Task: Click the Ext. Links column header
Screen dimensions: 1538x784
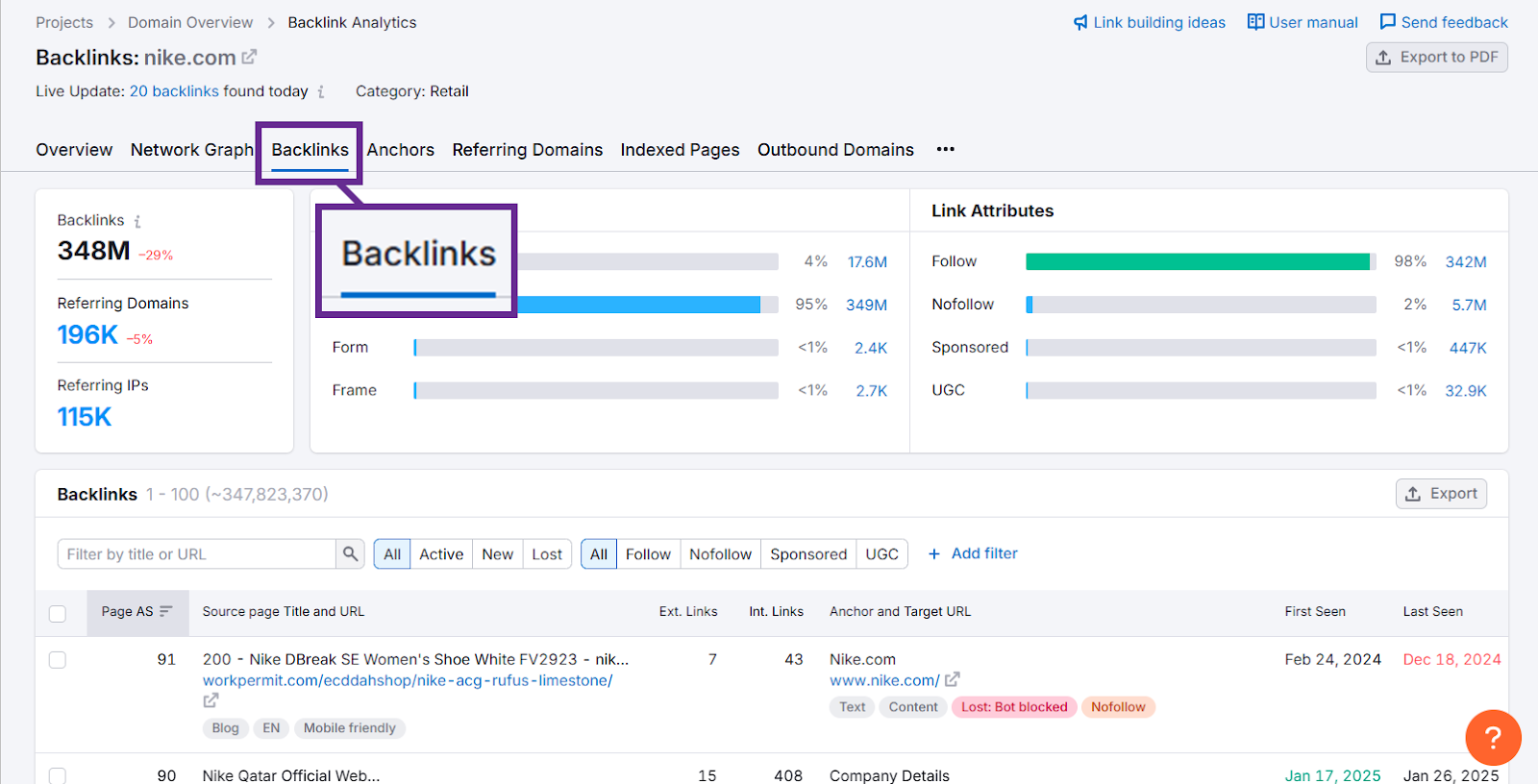Action: (688, 612)
